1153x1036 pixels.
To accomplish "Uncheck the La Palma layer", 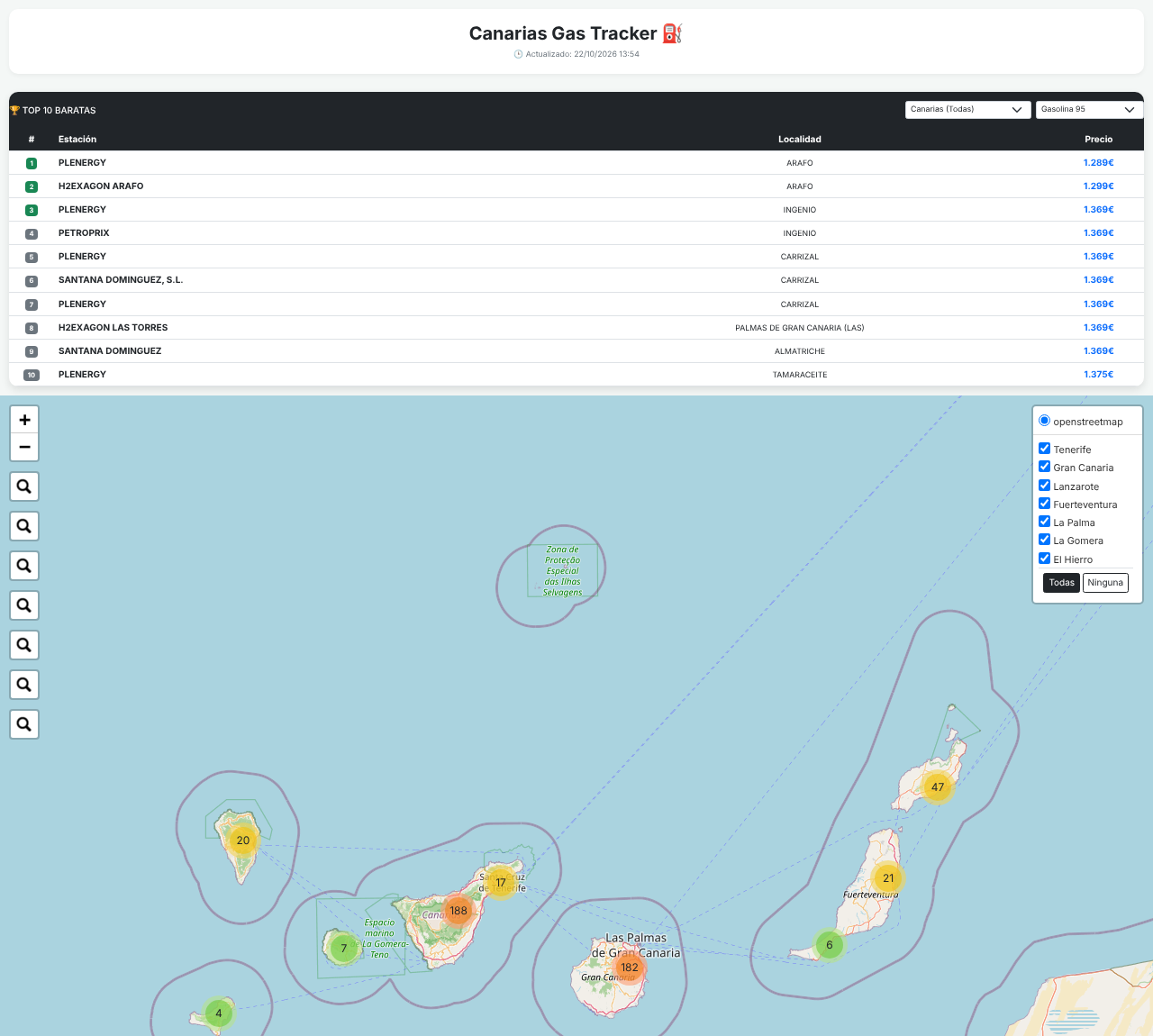I will tap(1045, 522).
